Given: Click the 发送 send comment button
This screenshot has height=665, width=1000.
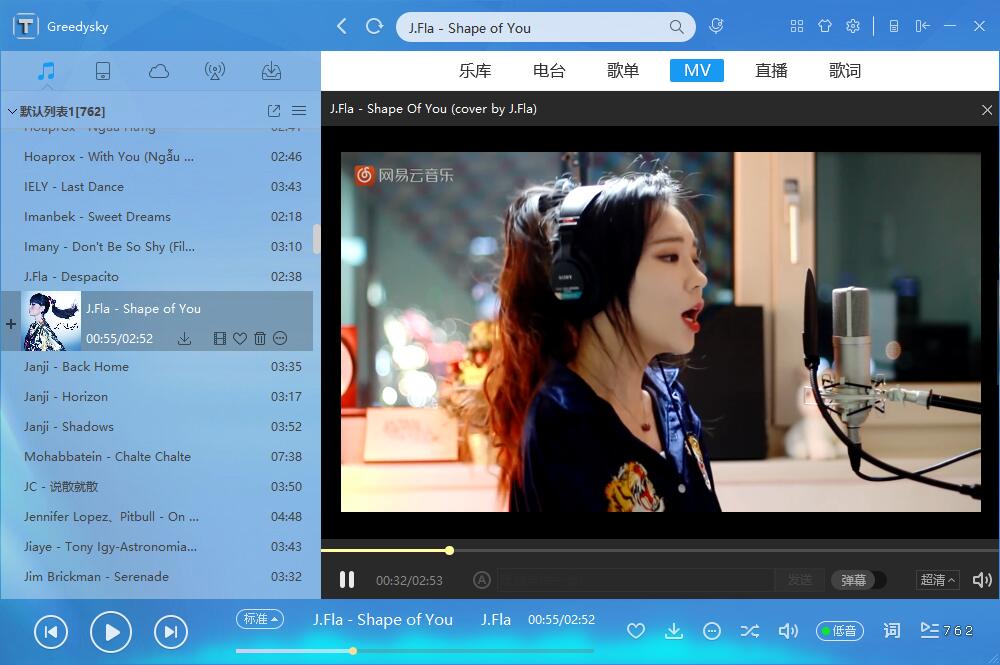Looking at the screenshot, I should coord(800,580).
